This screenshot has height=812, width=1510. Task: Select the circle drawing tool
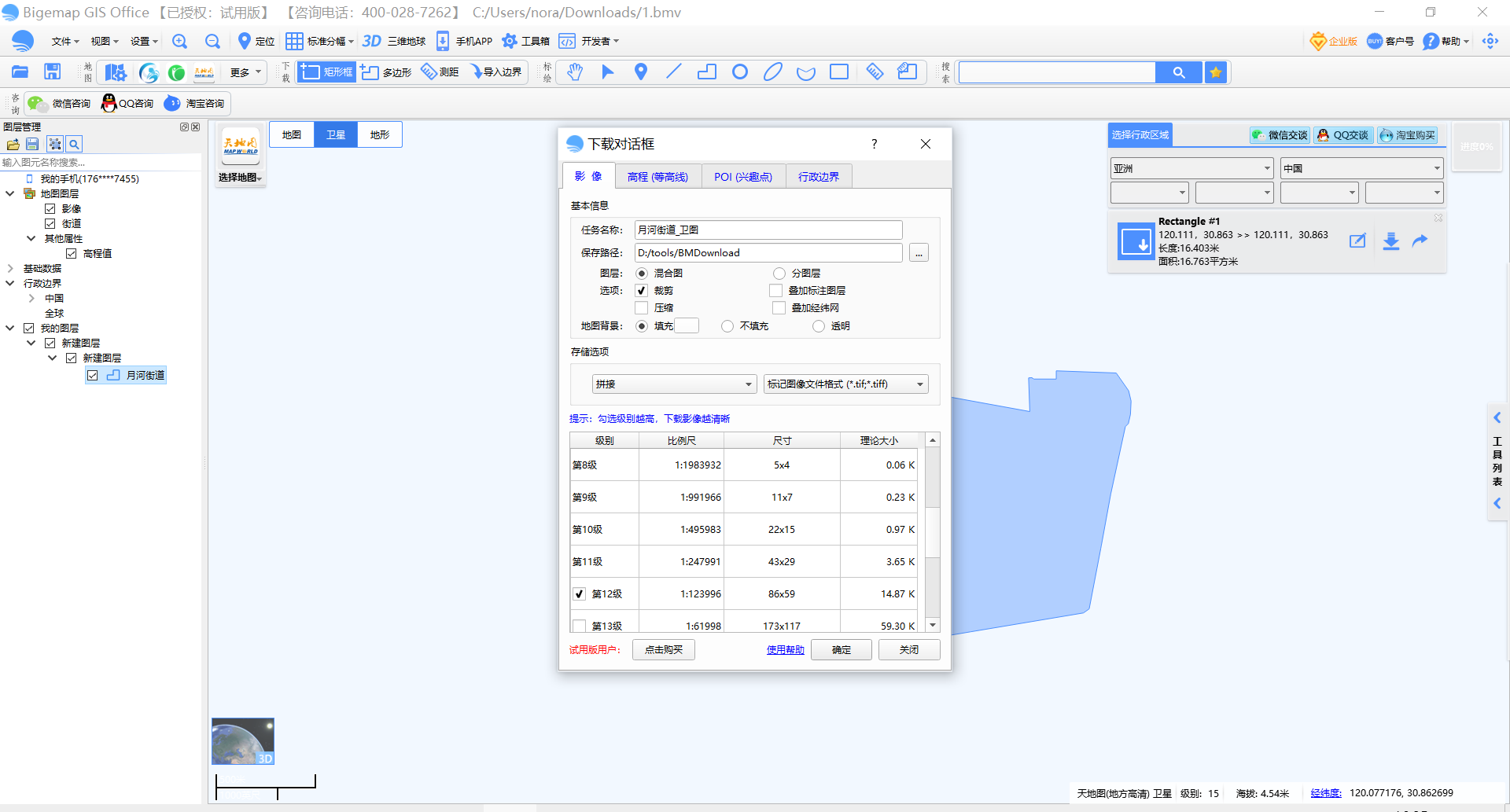click(x=739, y=72)
